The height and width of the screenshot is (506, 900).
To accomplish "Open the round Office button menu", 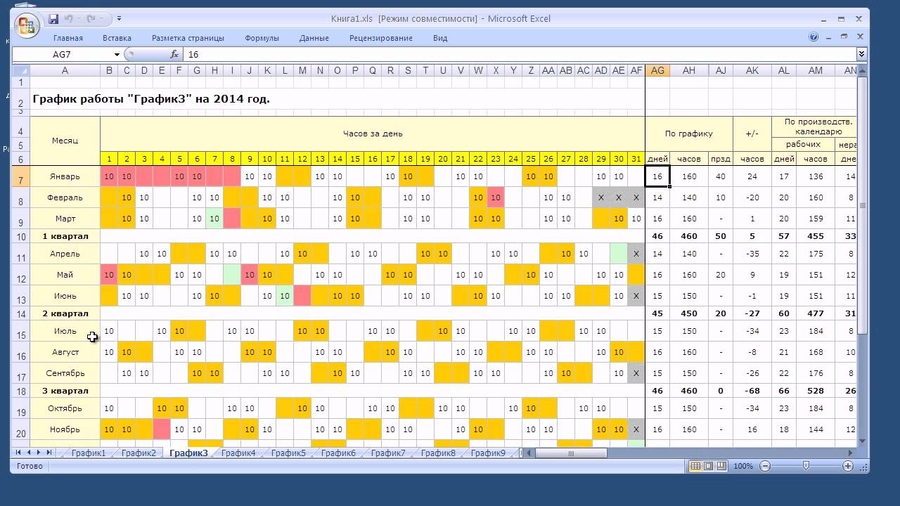I will click(25, 24).
